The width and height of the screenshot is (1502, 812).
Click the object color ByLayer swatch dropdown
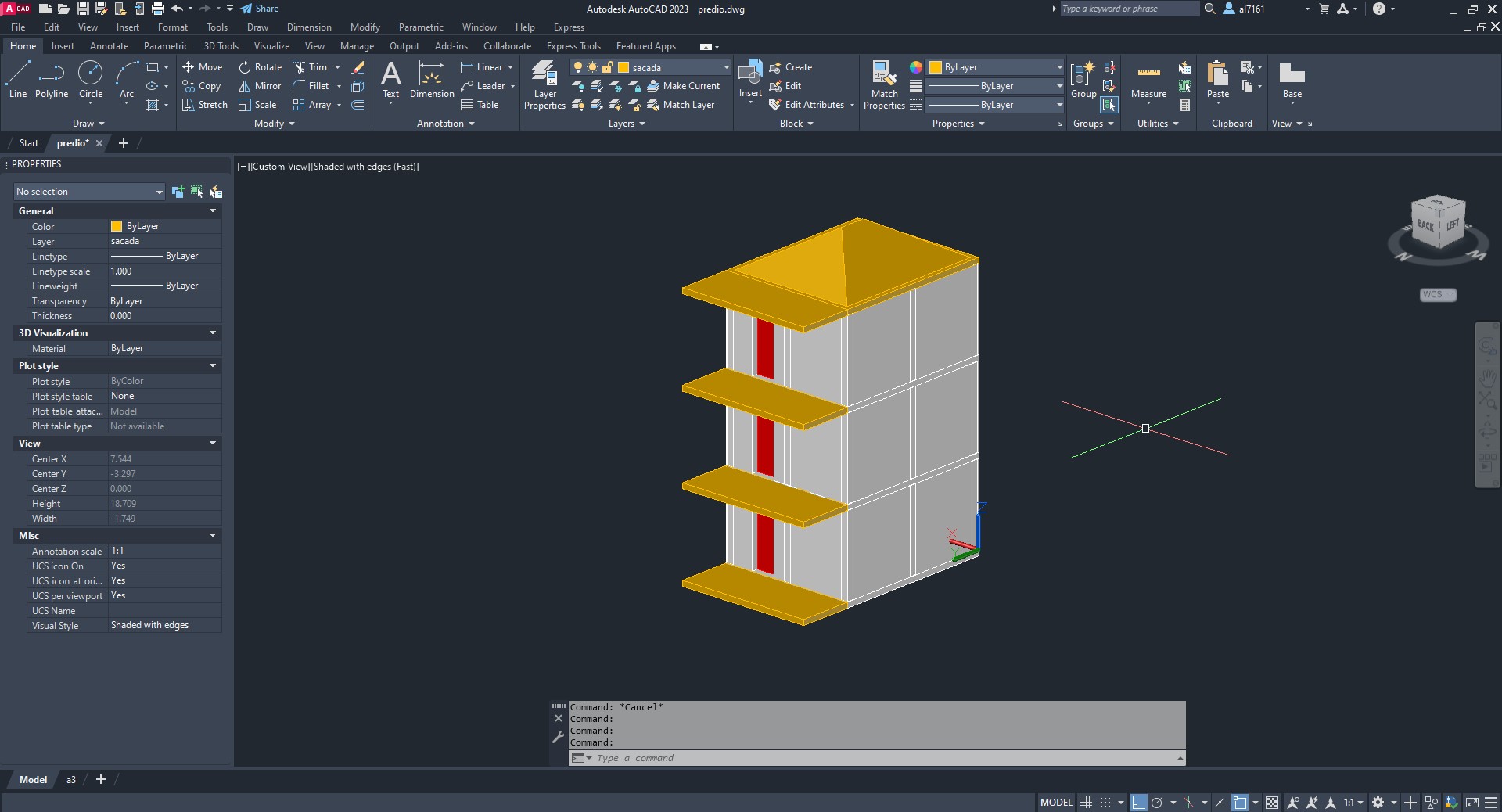(995, 67)
